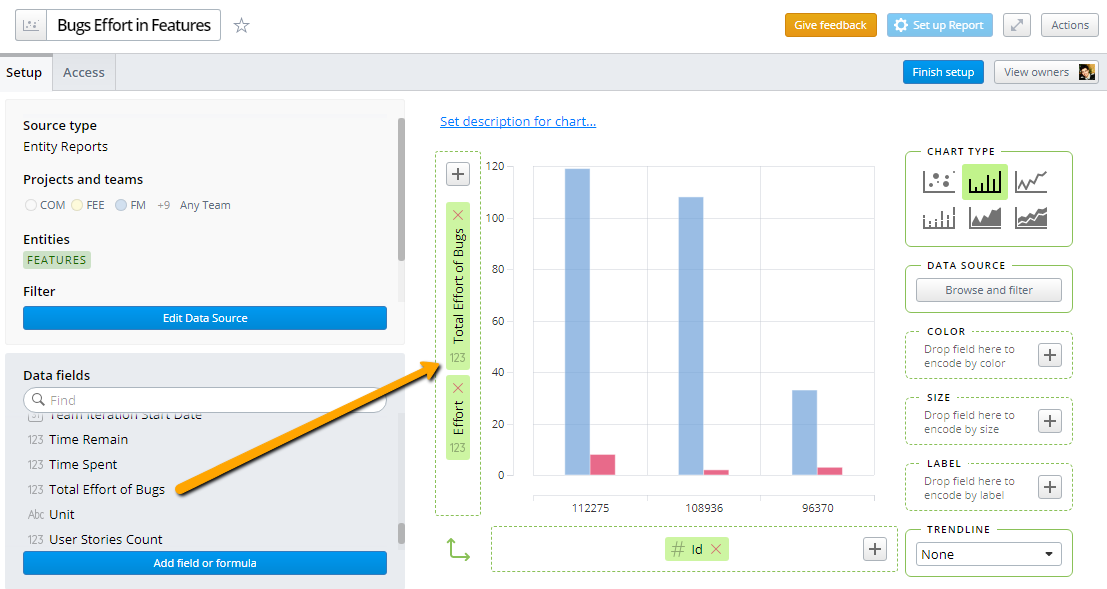Toggle the COM project filter circle
1107x589 pixels.
point(29,204)
